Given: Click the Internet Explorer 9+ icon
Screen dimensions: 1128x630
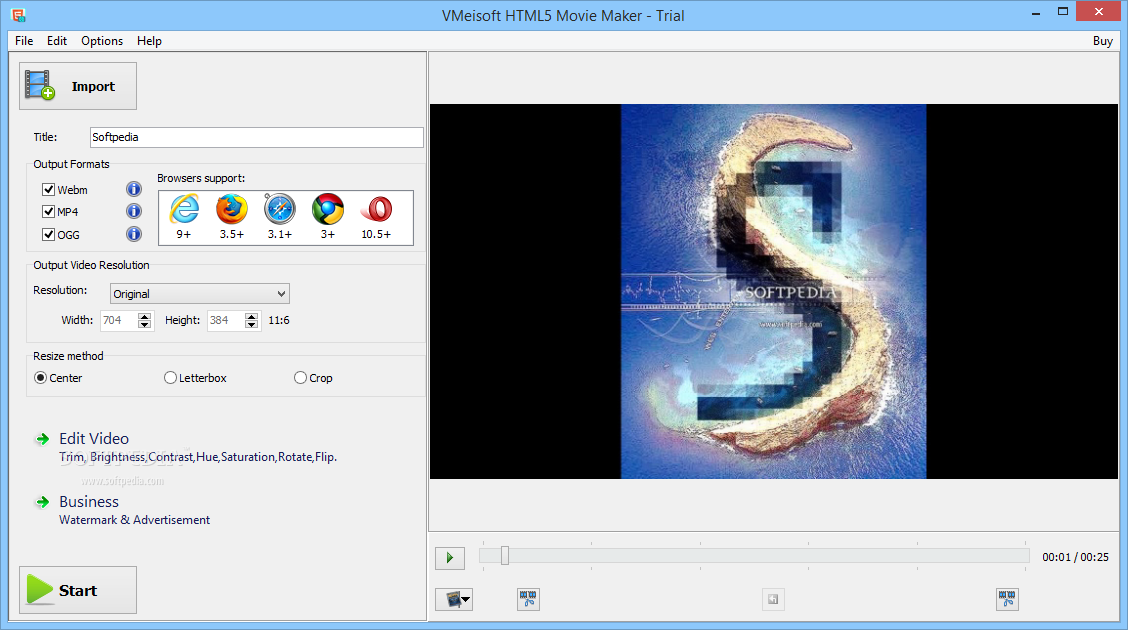Looking at the screenshot, I should (184, 209).
